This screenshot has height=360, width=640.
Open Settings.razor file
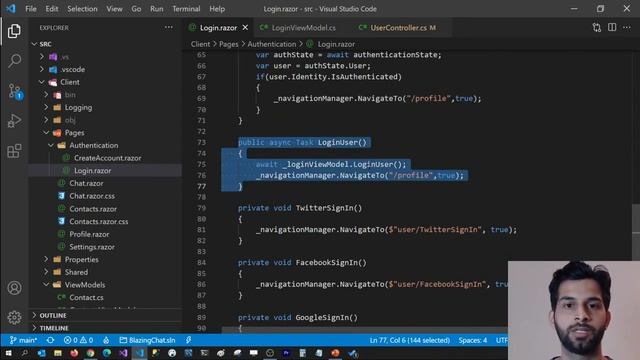105,247
